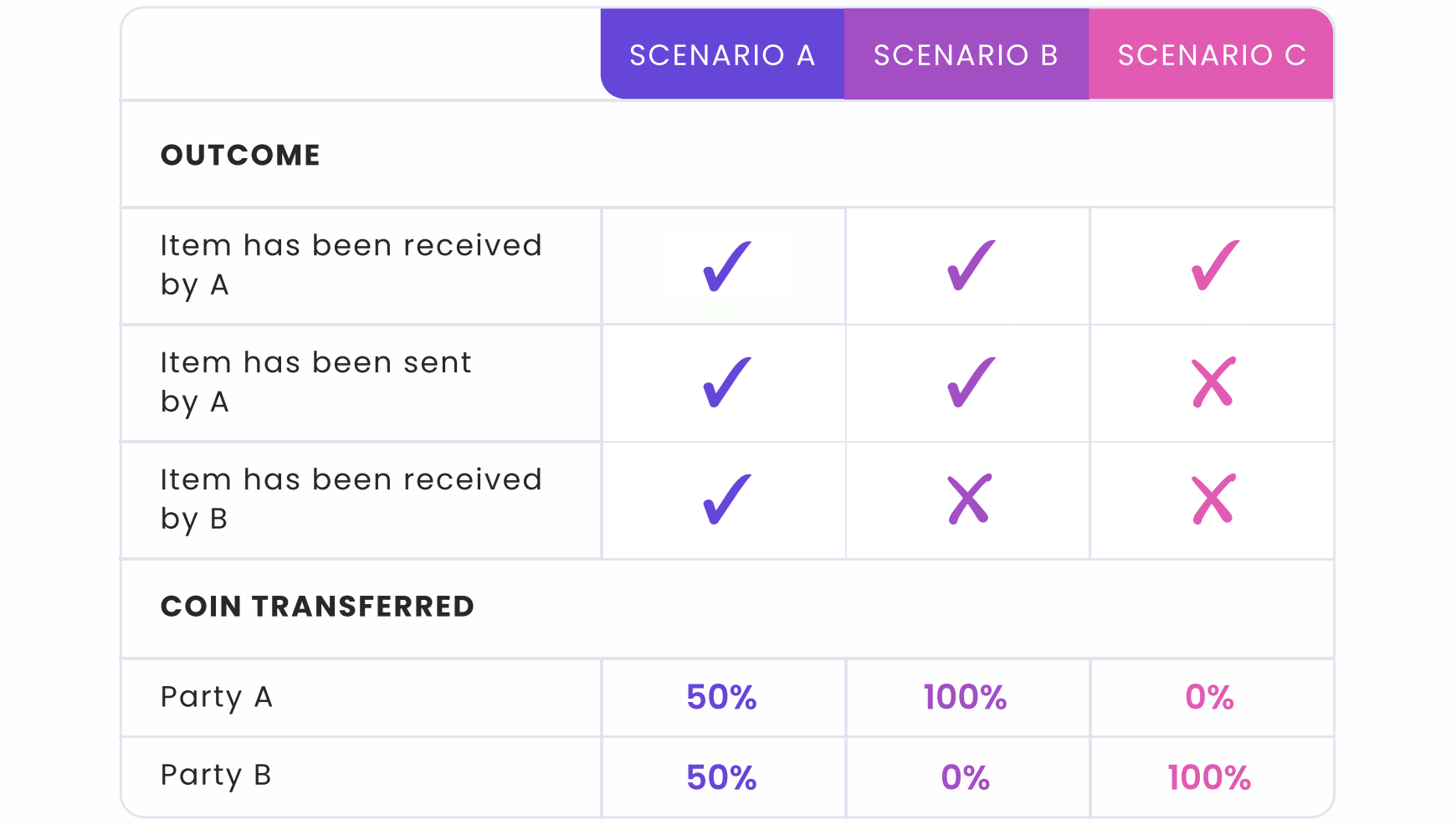Click the Scenario B checkmark for item received by A

pos(972,266)
